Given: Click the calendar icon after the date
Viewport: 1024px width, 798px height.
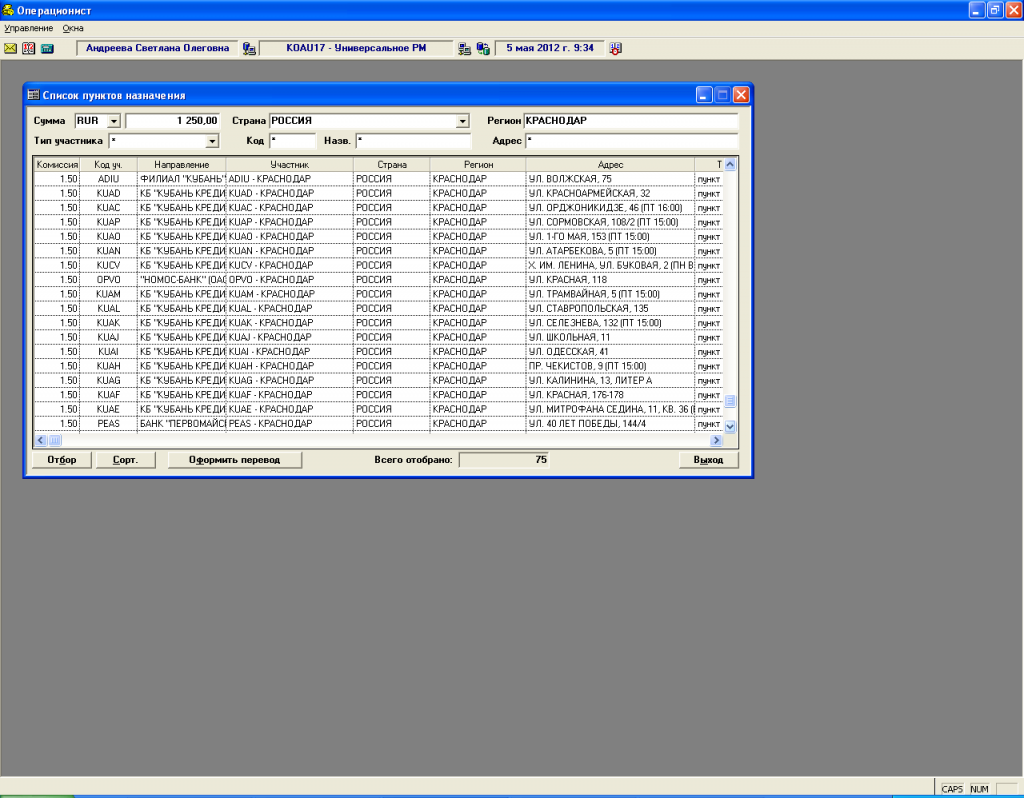Looking at the screenshot, I should [615, 48].
